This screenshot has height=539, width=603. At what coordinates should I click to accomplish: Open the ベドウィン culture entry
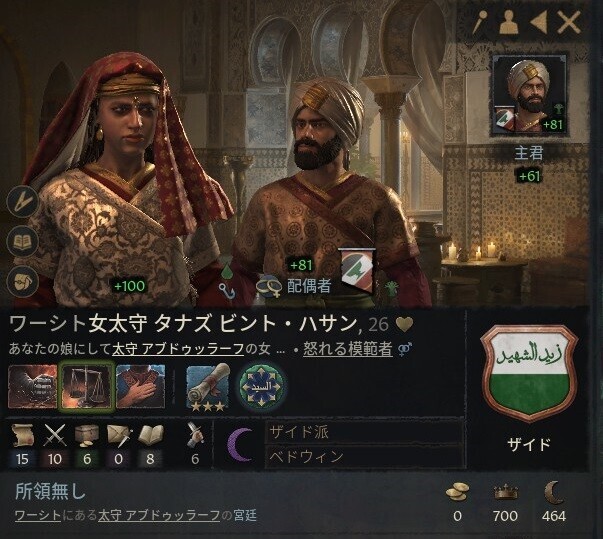[x=363, y=456]
